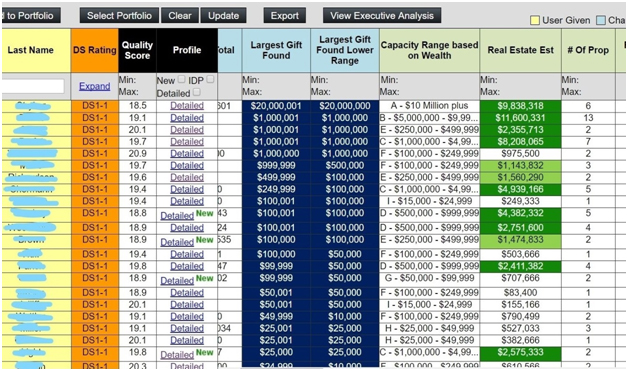Clear the current selection with Clear button
The height and width of the screenshot is (371, 628).
pyautogui.click(x=180, y=16)
